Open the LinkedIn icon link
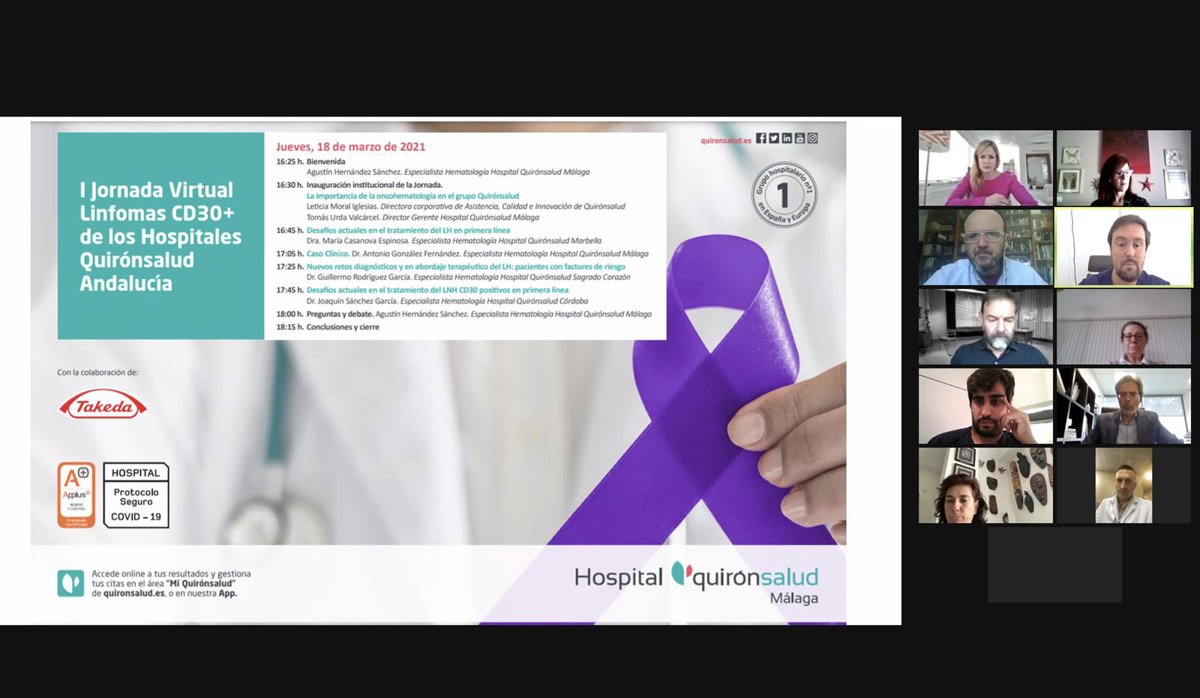 787,138
